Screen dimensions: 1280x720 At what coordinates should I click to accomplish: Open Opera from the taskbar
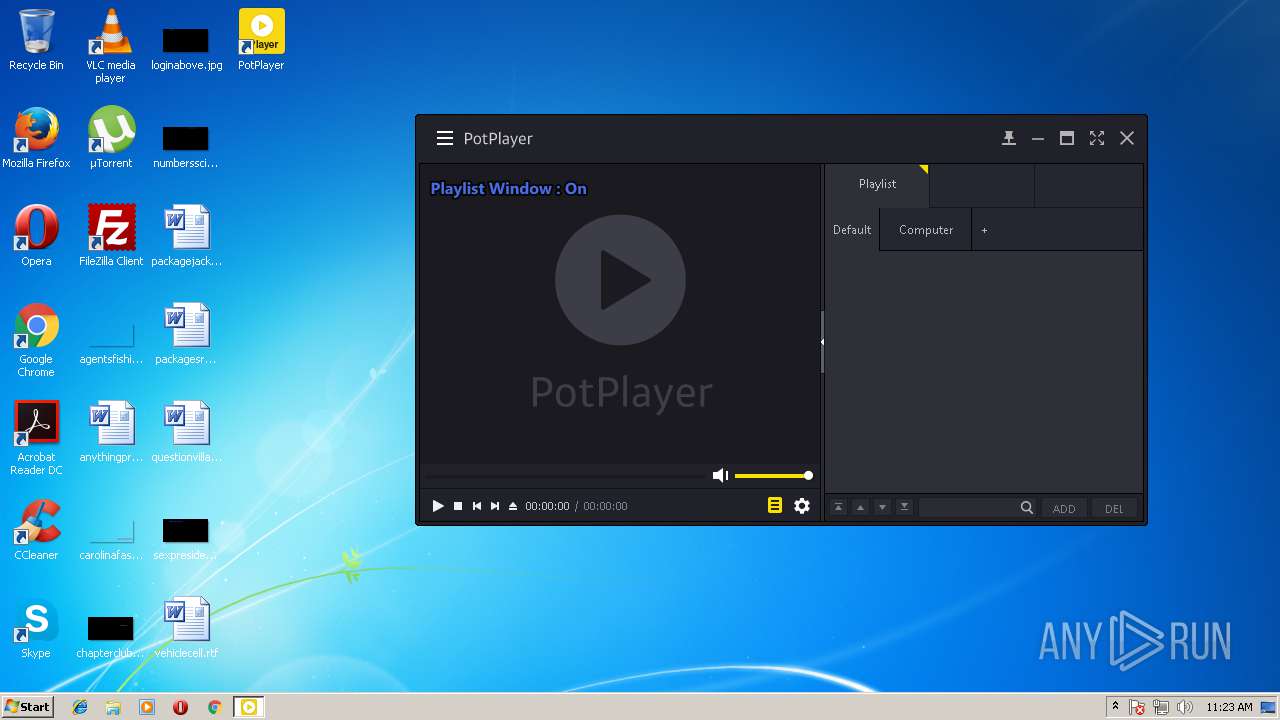180,707
